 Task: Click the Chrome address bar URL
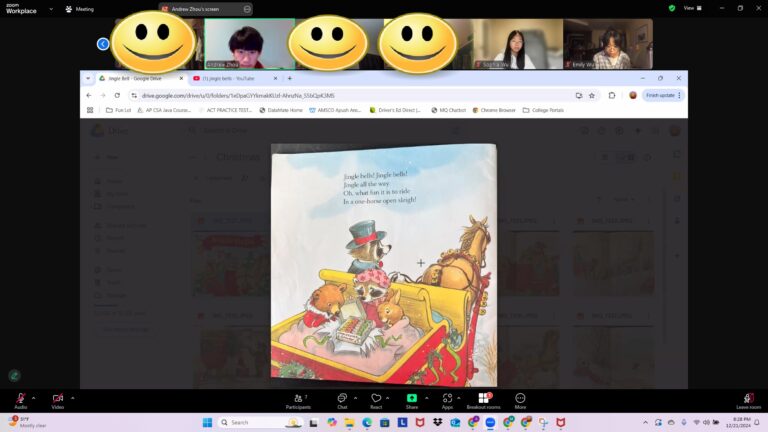click(238, 96)
